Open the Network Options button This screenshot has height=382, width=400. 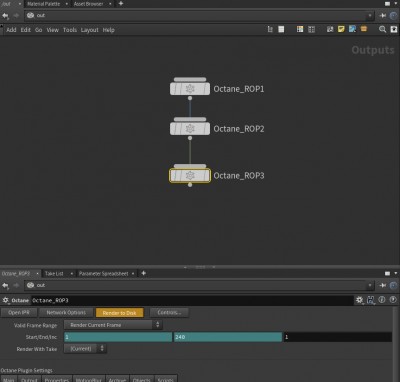pos(66,312)
